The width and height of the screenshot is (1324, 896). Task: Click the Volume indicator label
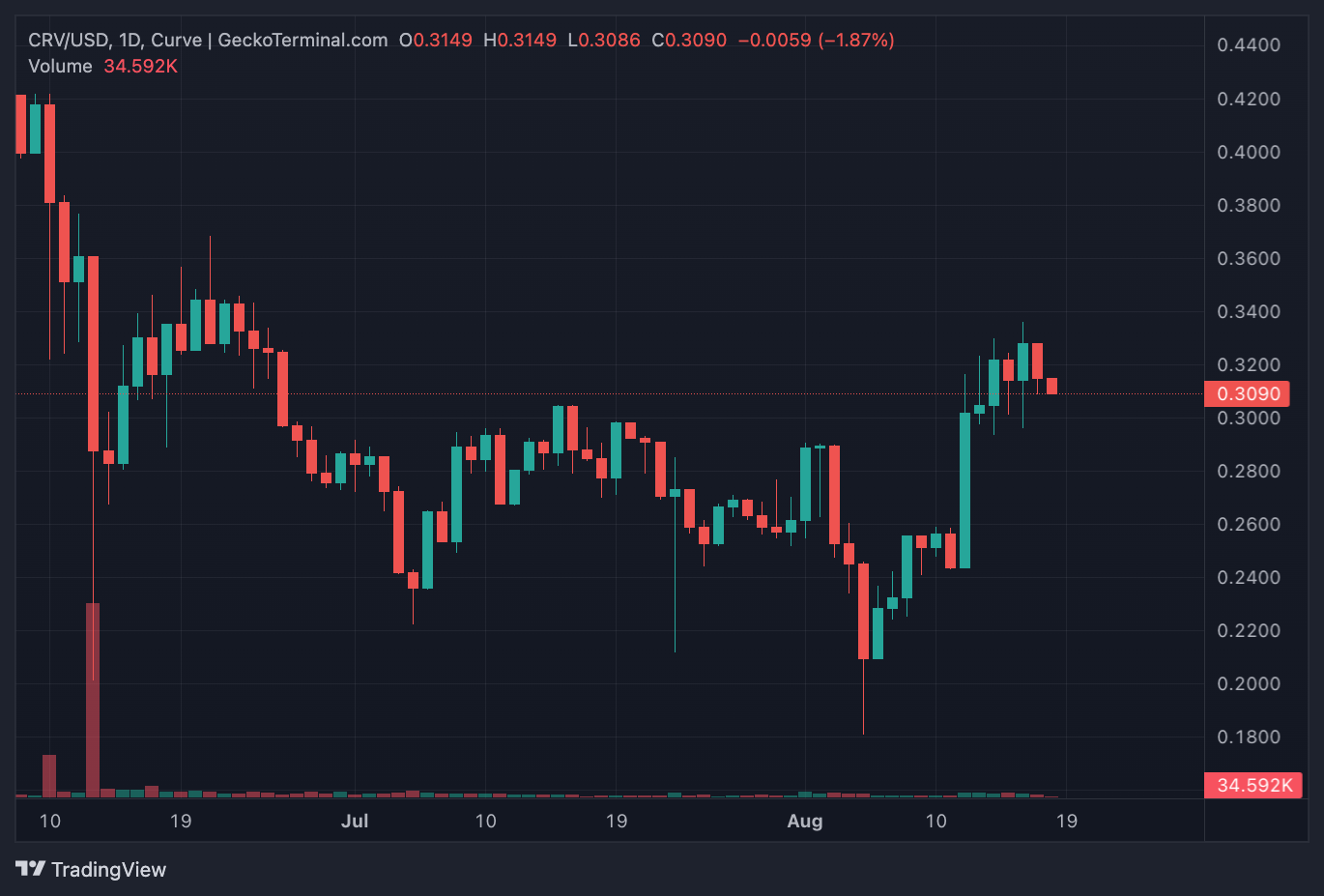[x=60, y=66]
